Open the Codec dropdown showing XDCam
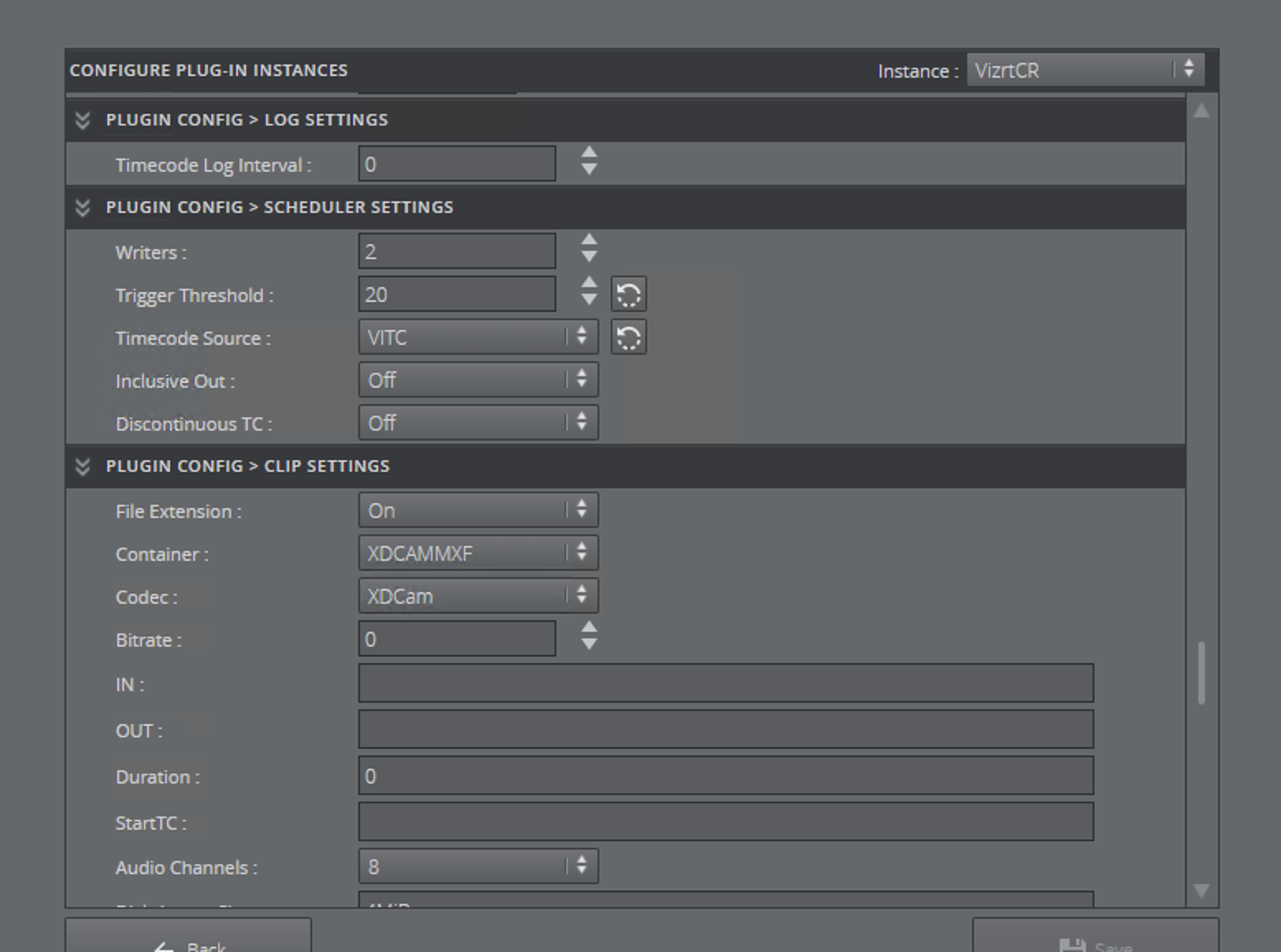This screenshot has height=952, width=1281. pyautogui.click(x=477, y=596)
